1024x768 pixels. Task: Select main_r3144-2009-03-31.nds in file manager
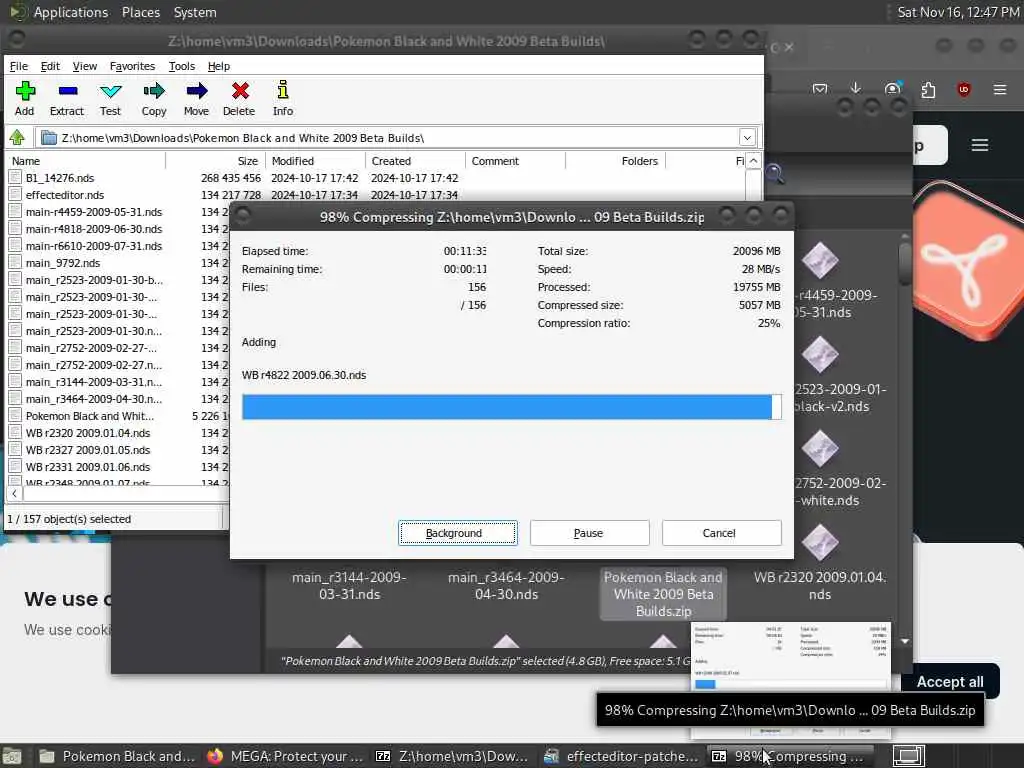pos(349,586)
